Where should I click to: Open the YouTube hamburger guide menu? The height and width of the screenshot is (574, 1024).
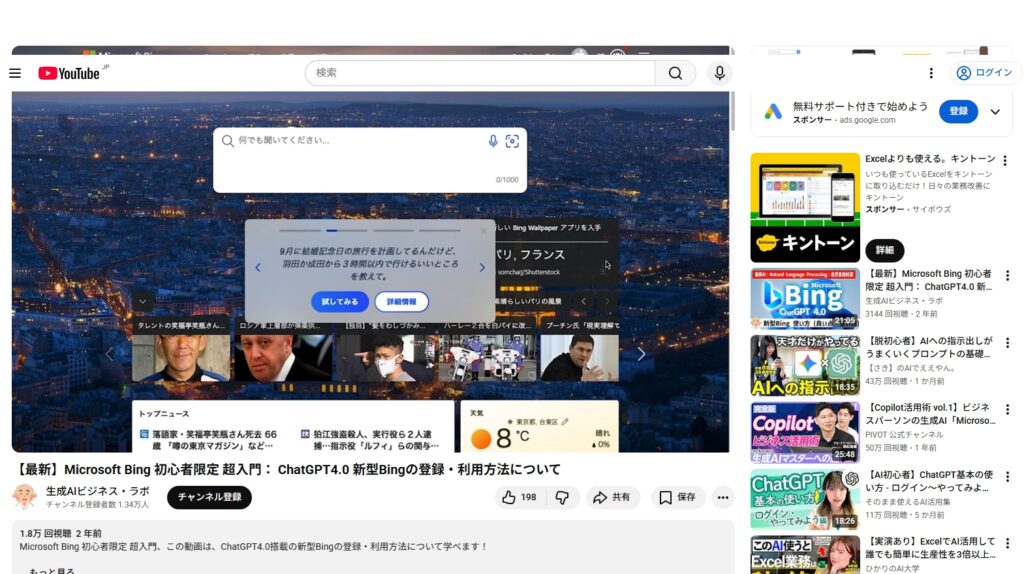coord(15,73)
